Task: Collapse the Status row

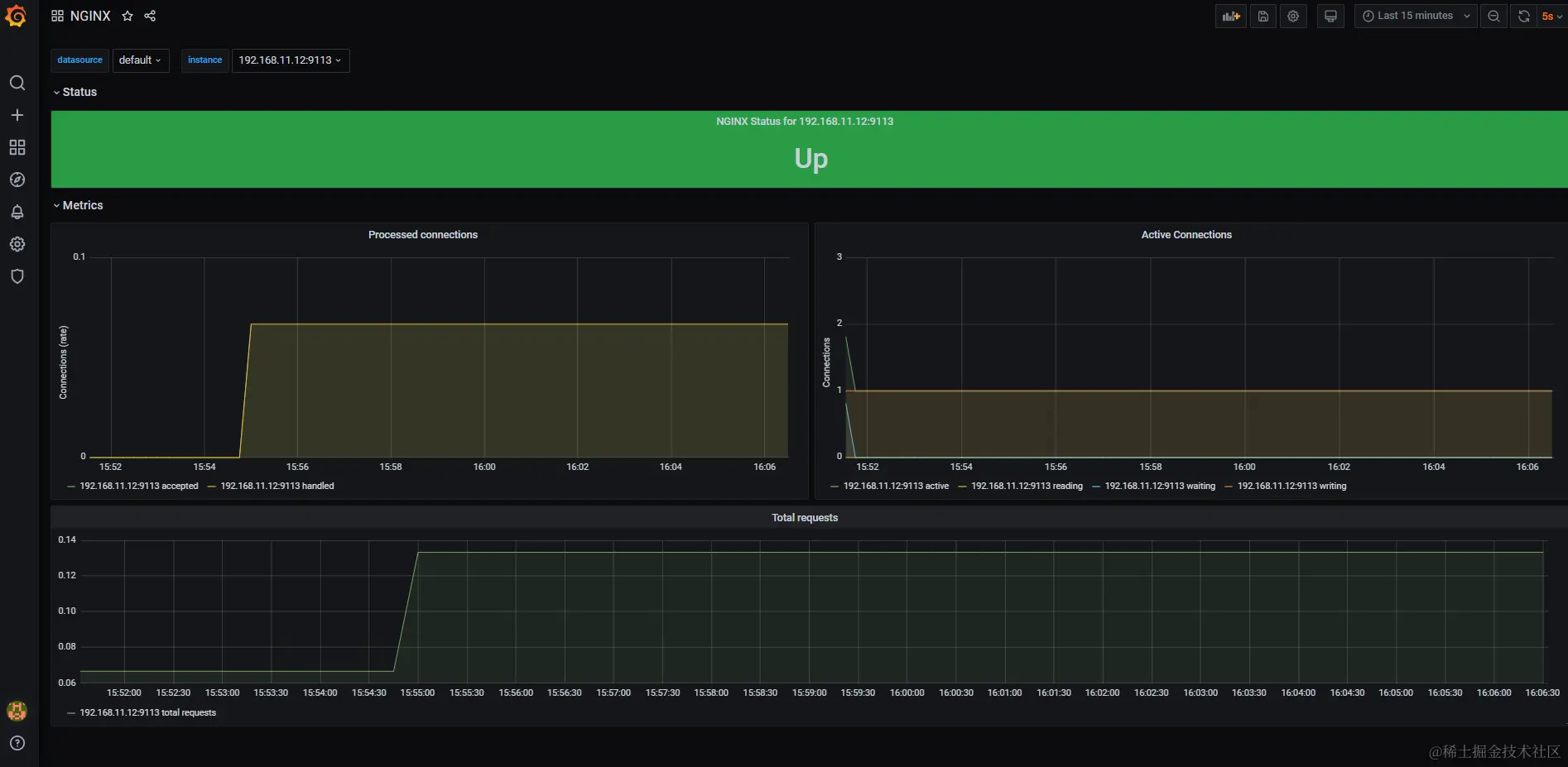Action: (x=75, y=92)
